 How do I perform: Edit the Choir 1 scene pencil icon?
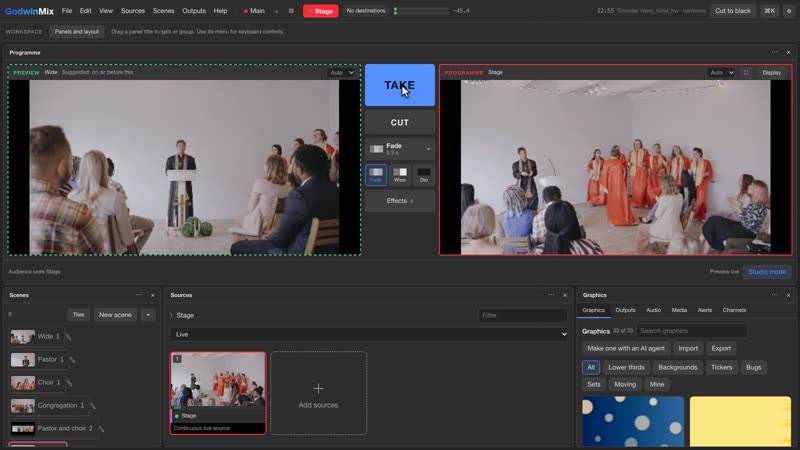[x=69, y=383]
